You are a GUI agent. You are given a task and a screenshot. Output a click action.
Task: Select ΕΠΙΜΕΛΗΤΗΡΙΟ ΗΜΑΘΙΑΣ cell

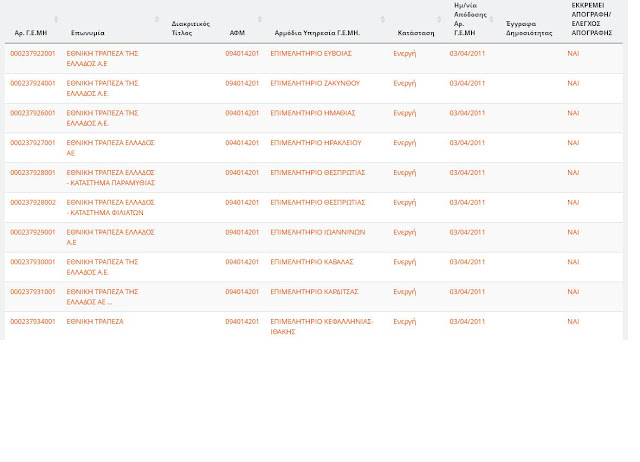click(313, 113)
